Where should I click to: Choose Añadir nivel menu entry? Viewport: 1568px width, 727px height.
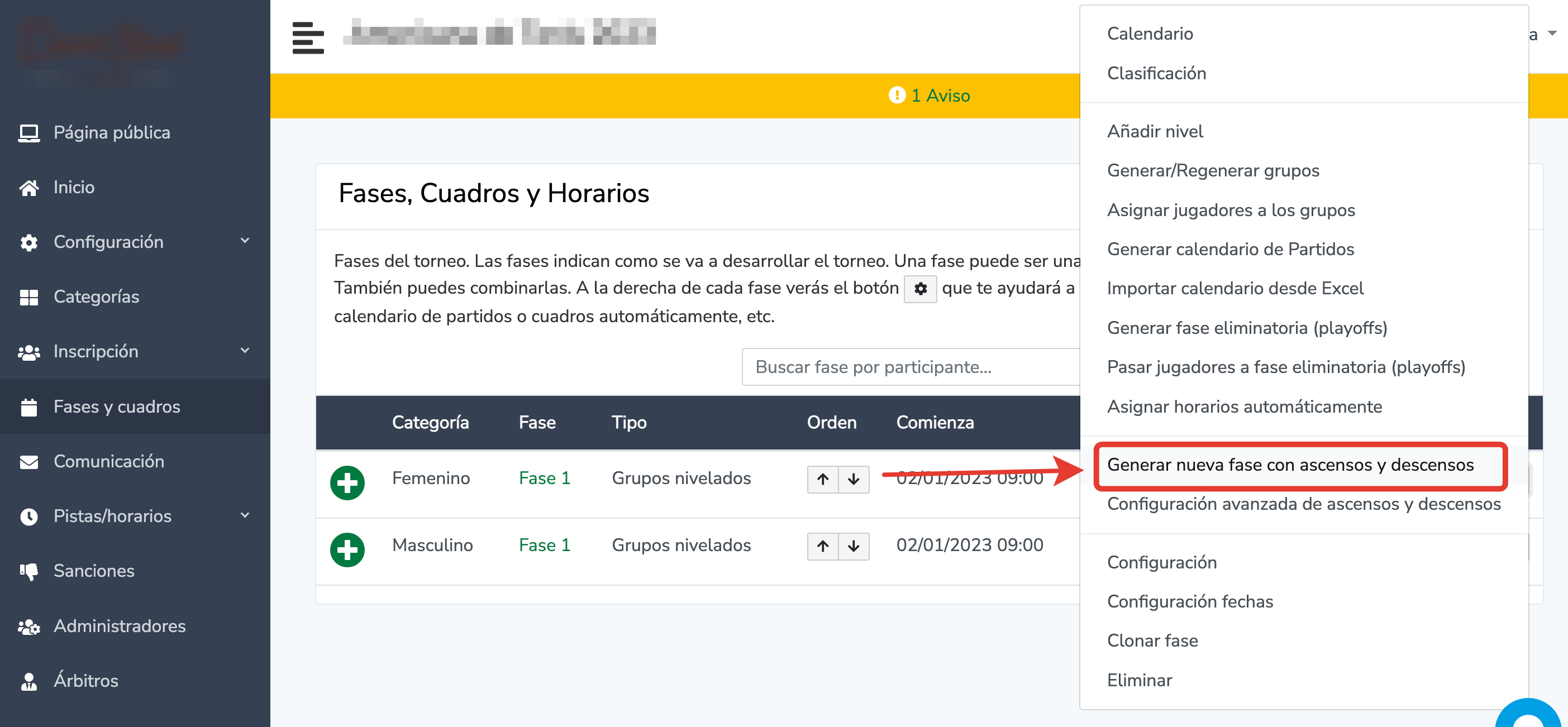click(1155, 131)
